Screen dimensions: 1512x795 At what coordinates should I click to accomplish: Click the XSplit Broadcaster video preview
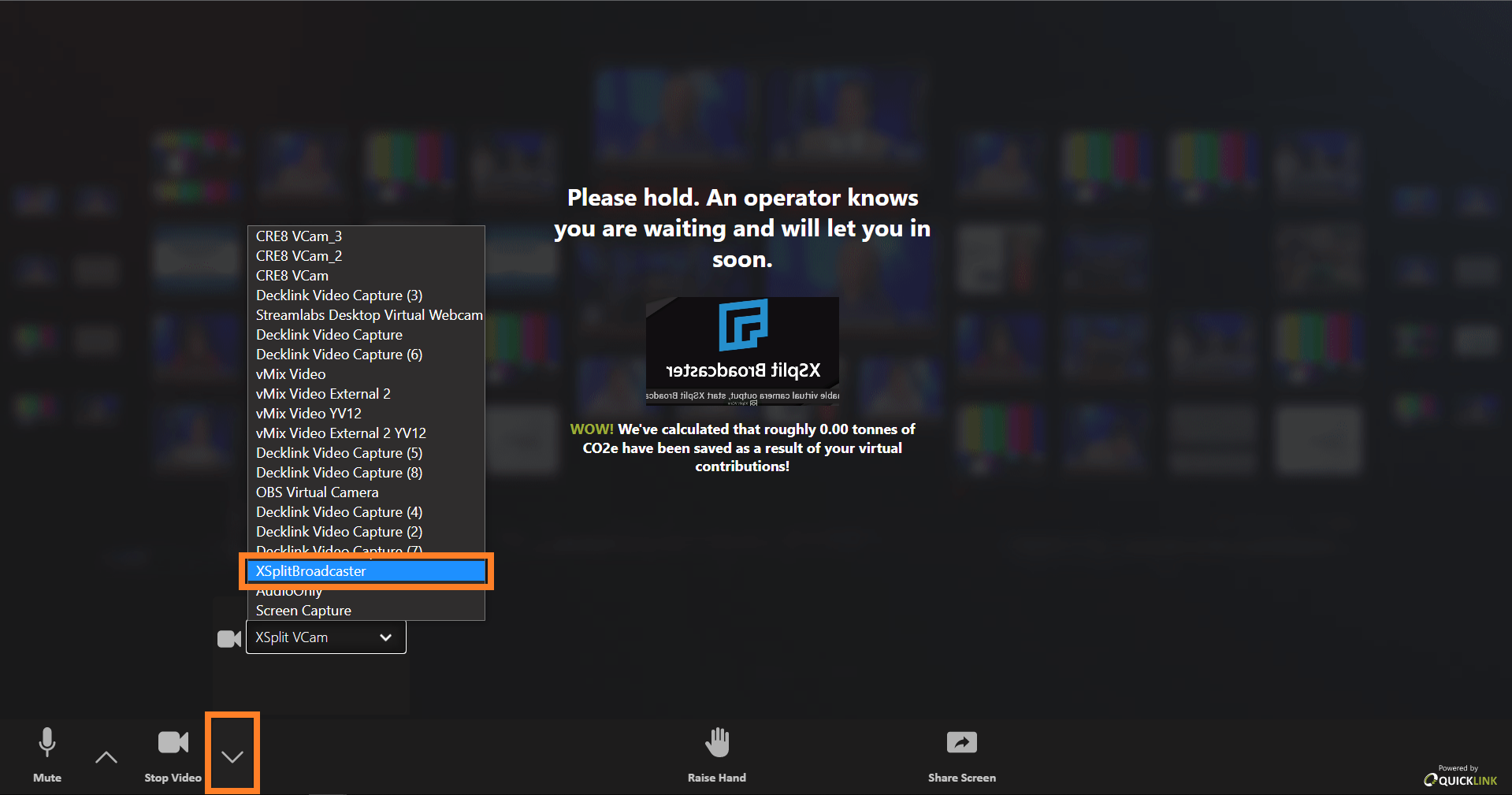(742, 351)
